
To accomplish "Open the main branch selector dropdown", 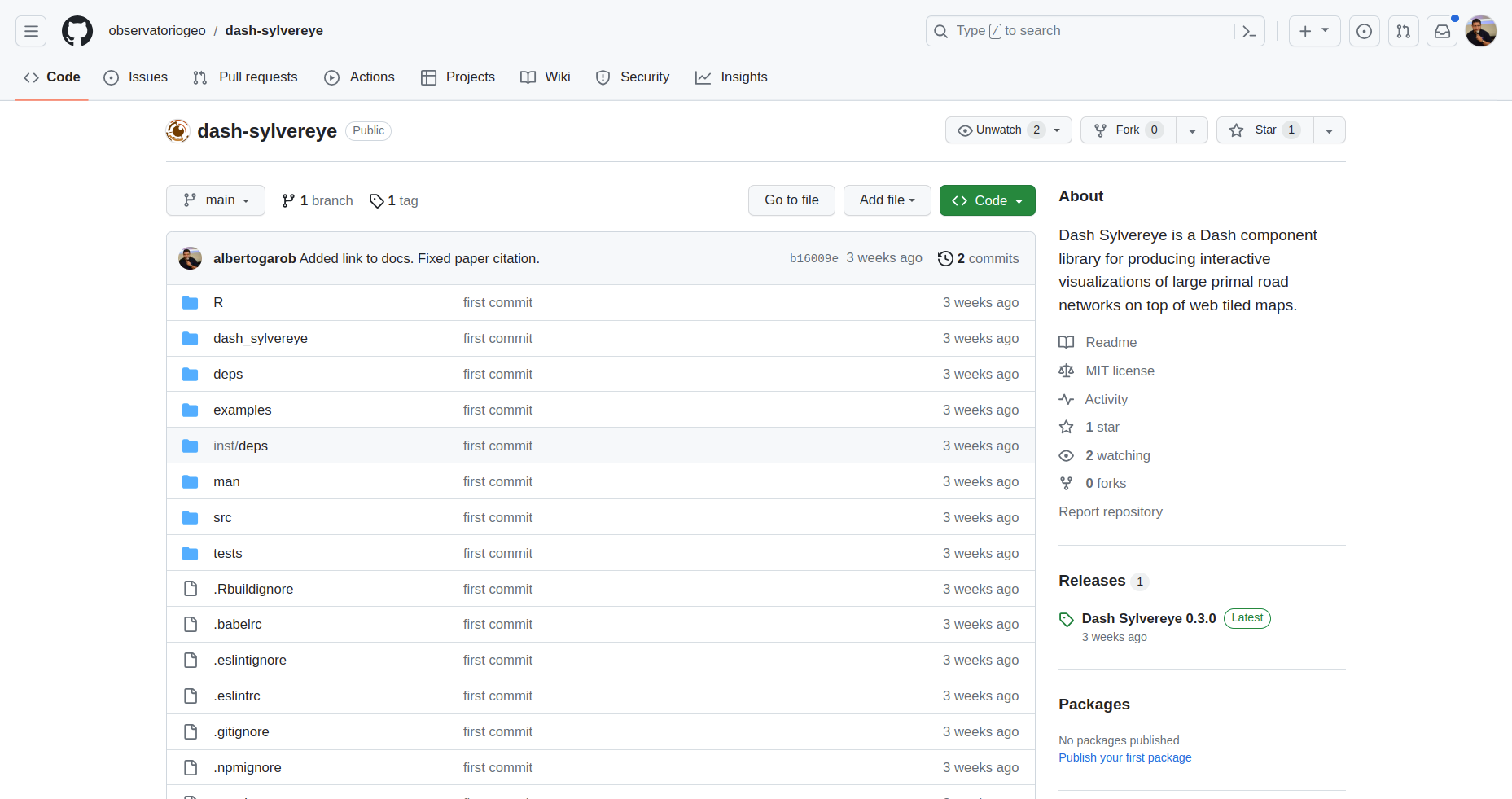I will click(x=216, y=200).
